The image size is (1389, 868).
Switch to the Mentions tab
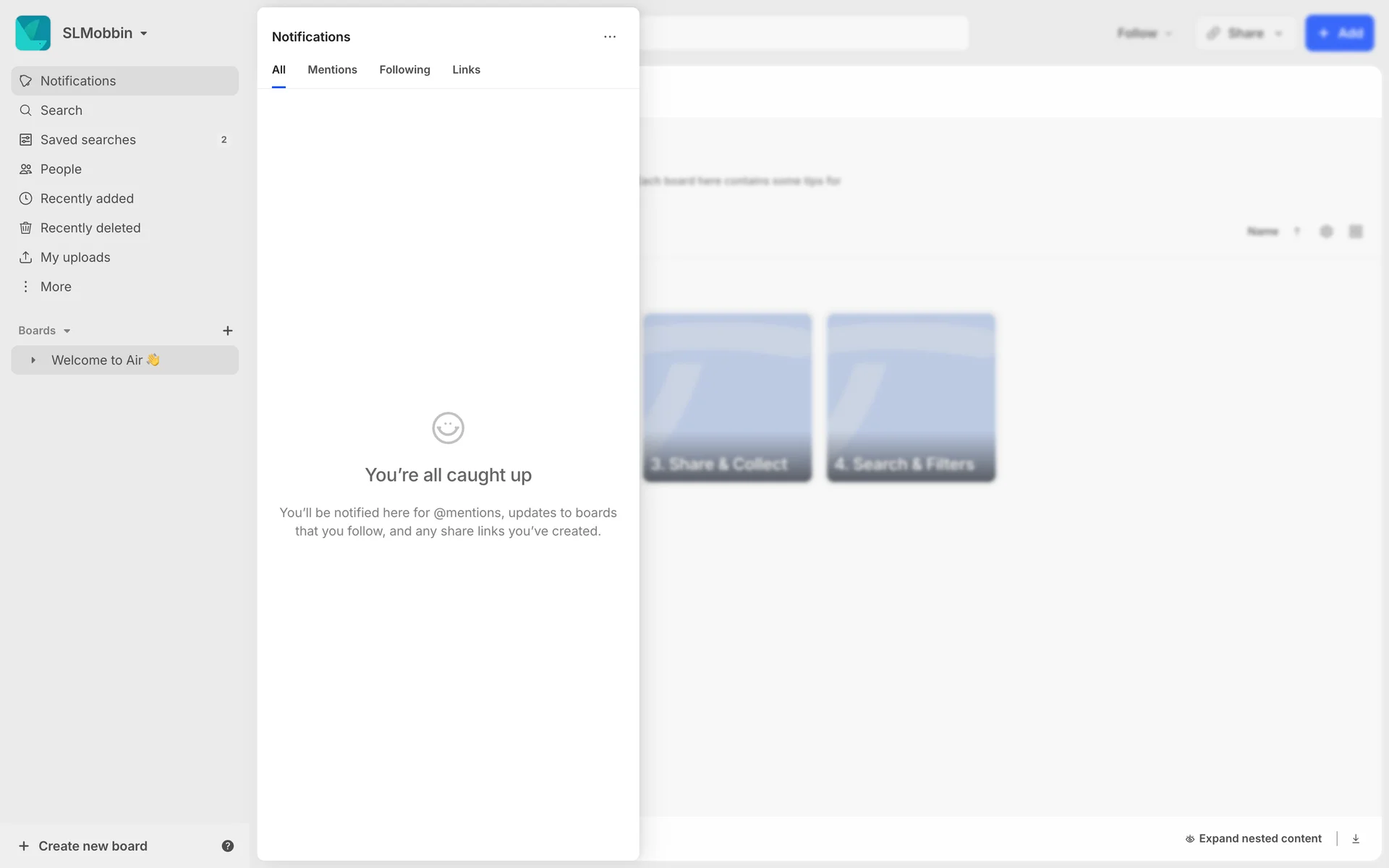pyautogui.click(x=332, y=70)
